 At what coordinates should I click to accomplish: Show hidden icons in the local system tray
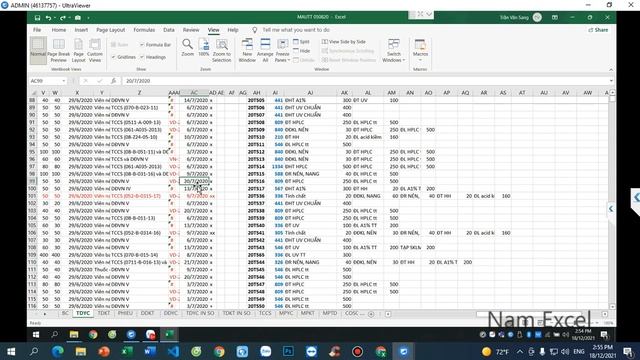(x=519, y=351)
